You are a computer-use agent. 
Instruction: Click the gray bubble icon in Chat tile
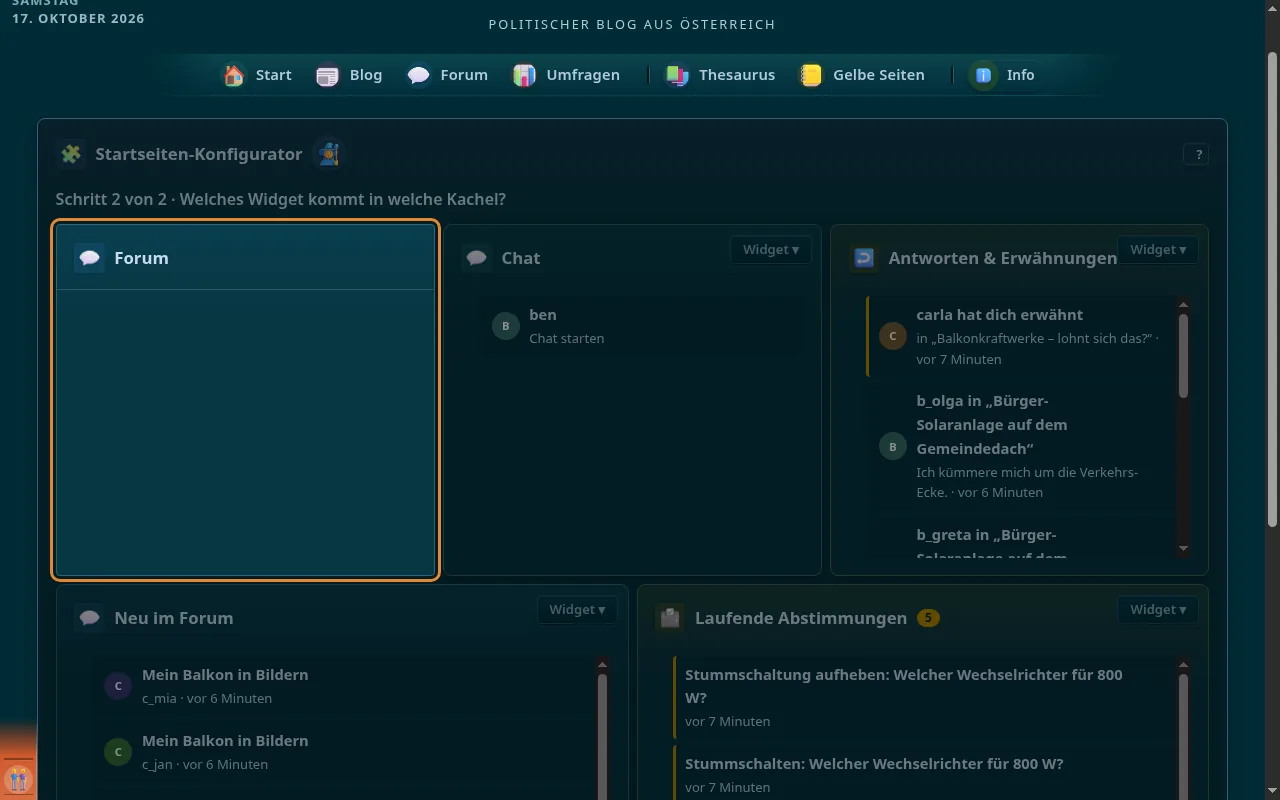pyautogui.click(x=477, y=258)
